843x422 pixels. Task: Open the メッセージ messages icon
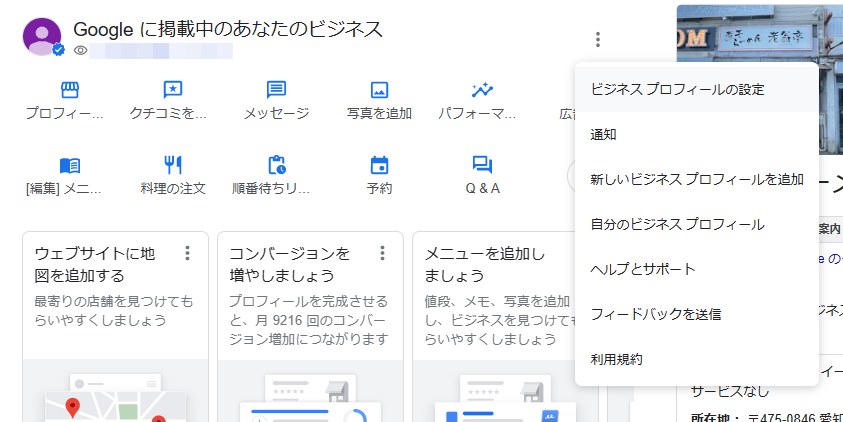click(276, 90)
